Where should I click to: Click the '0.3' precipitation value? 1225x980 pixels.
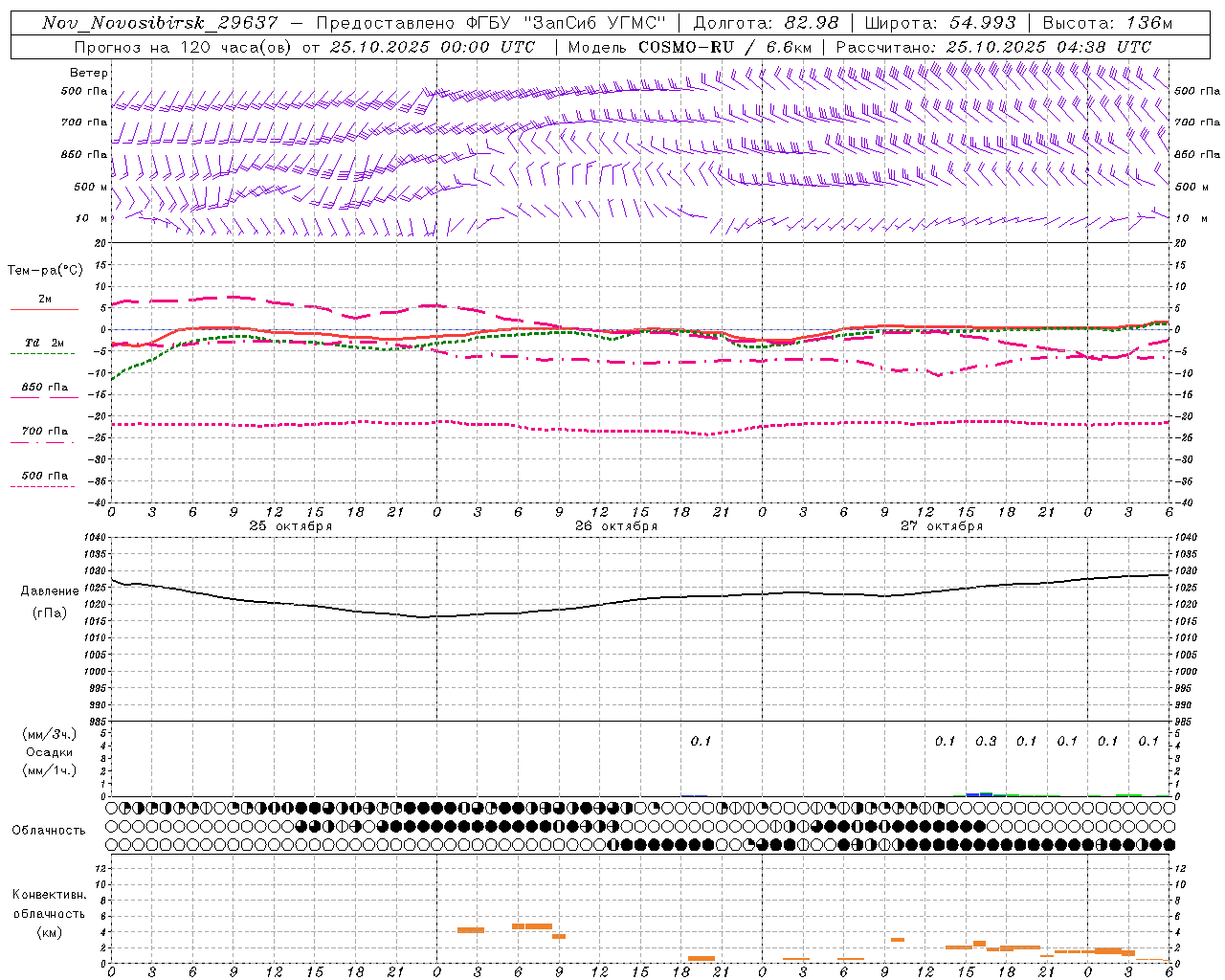(986, 741)
